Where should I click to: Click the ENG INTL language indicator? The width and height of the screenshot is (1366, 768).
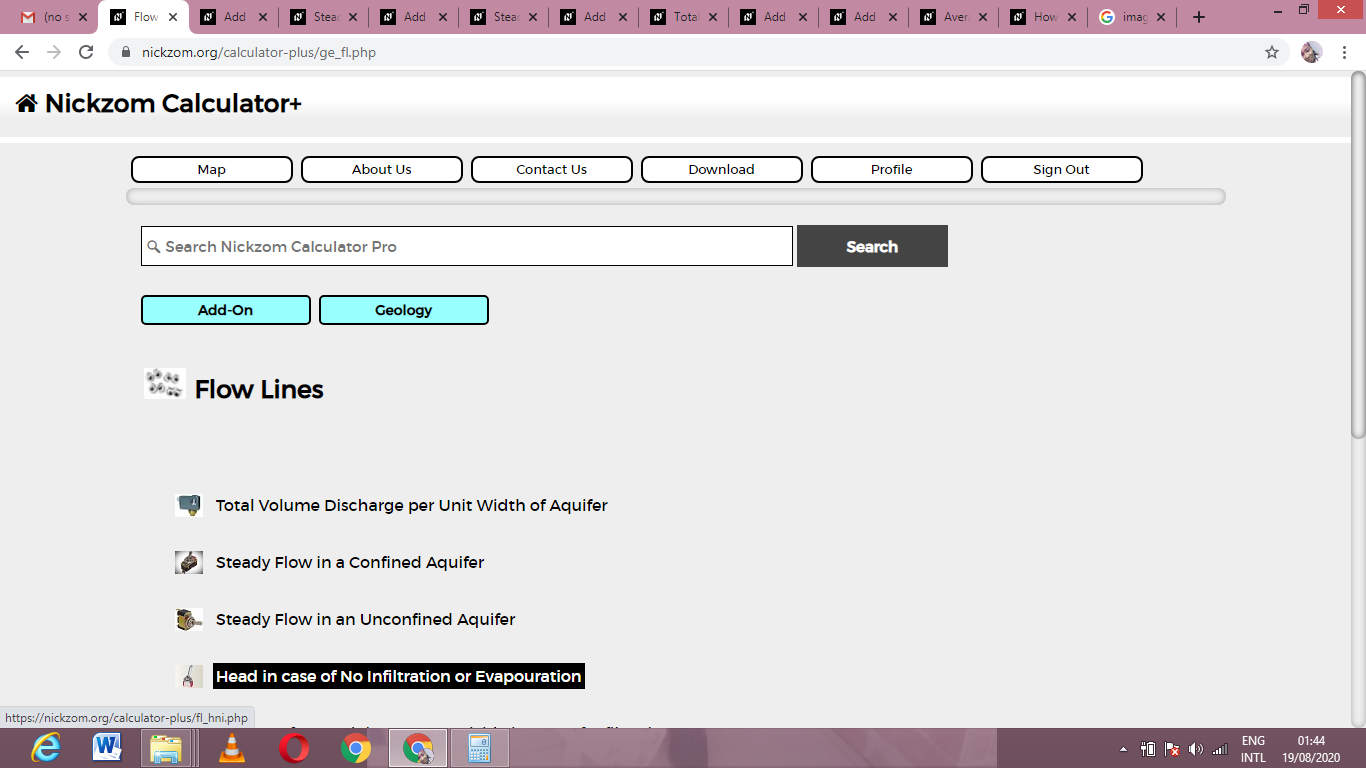point(1253,749)
